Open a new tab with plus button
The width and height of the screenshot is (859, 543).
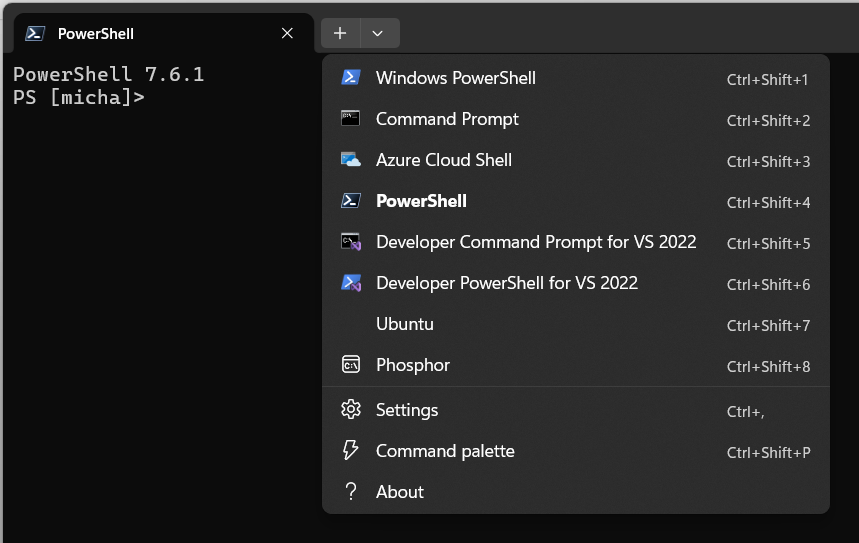click(340, 33)
